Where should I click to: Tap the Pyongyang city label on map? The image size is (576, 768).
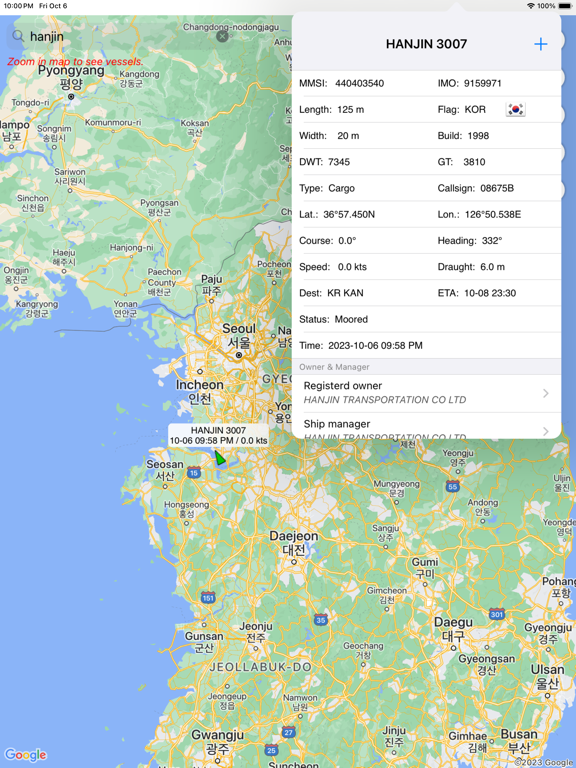tap(71, 76)
